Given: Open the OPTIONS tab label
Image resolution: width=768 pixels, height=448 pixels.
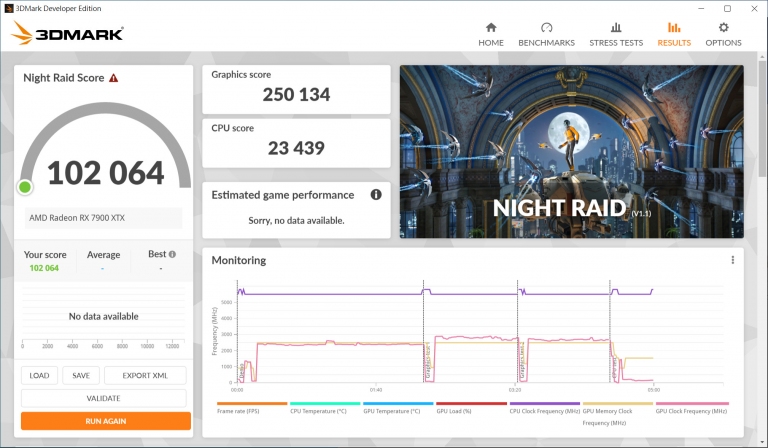Looking at the screenshot, I should [x=723, y=43].
